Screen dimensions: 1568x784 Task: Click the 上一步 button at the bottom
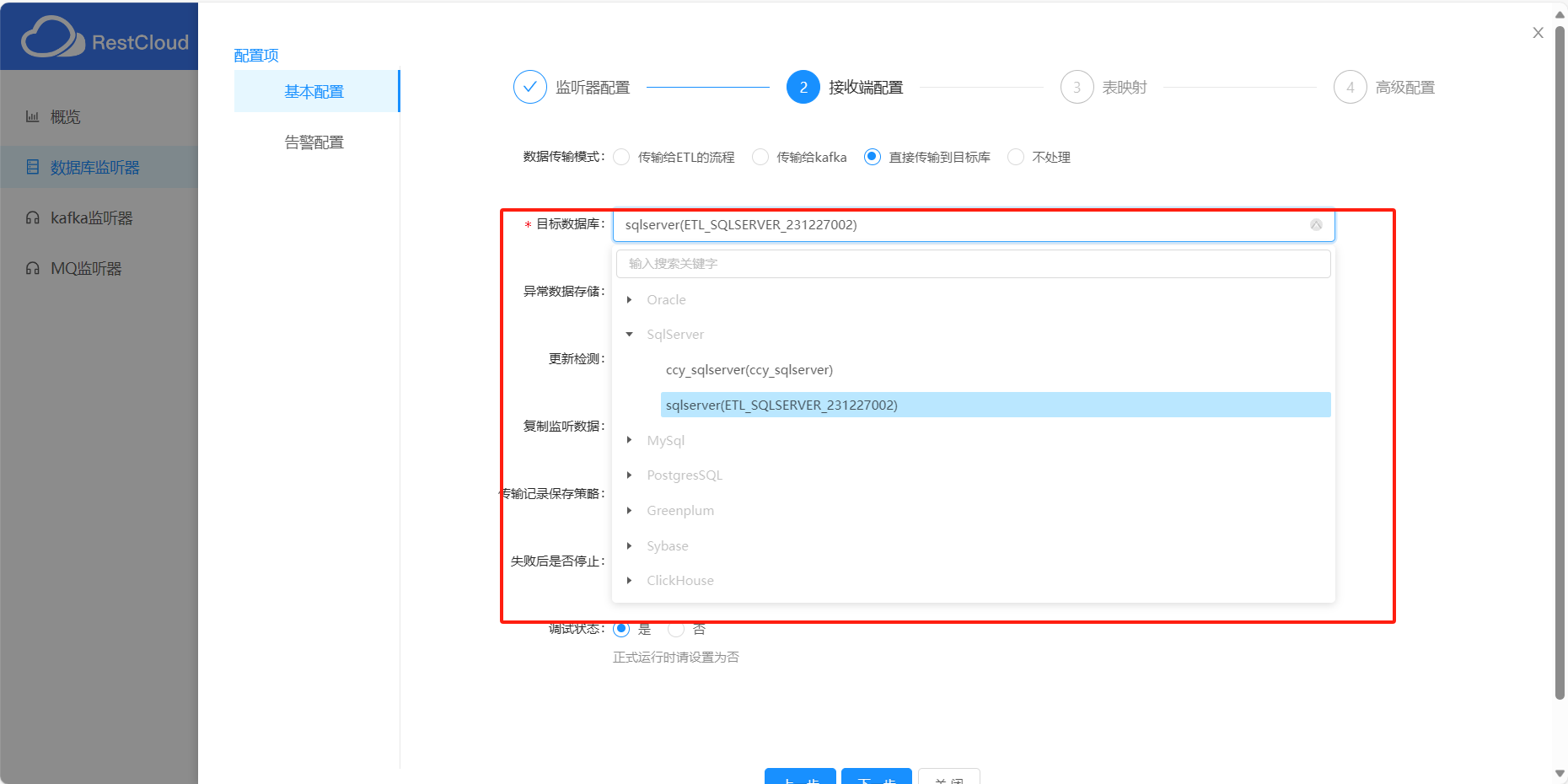800,777
